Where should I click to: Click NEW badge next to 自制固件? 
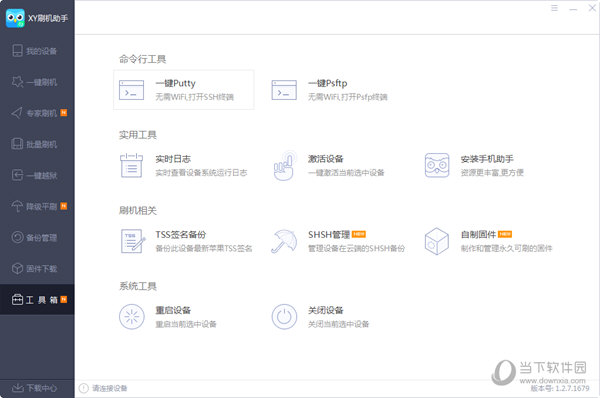tap(505, 234)
